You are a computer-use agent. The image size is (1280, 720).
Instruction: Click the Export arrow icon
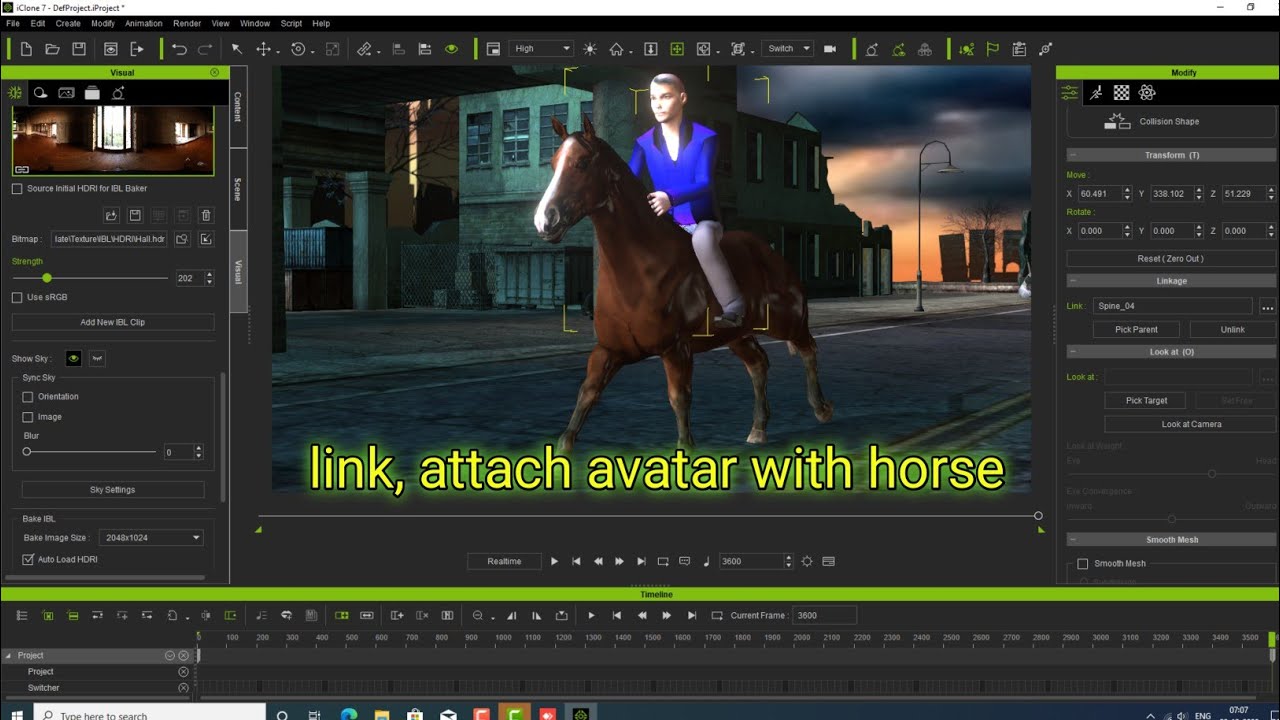coord(137,49)
